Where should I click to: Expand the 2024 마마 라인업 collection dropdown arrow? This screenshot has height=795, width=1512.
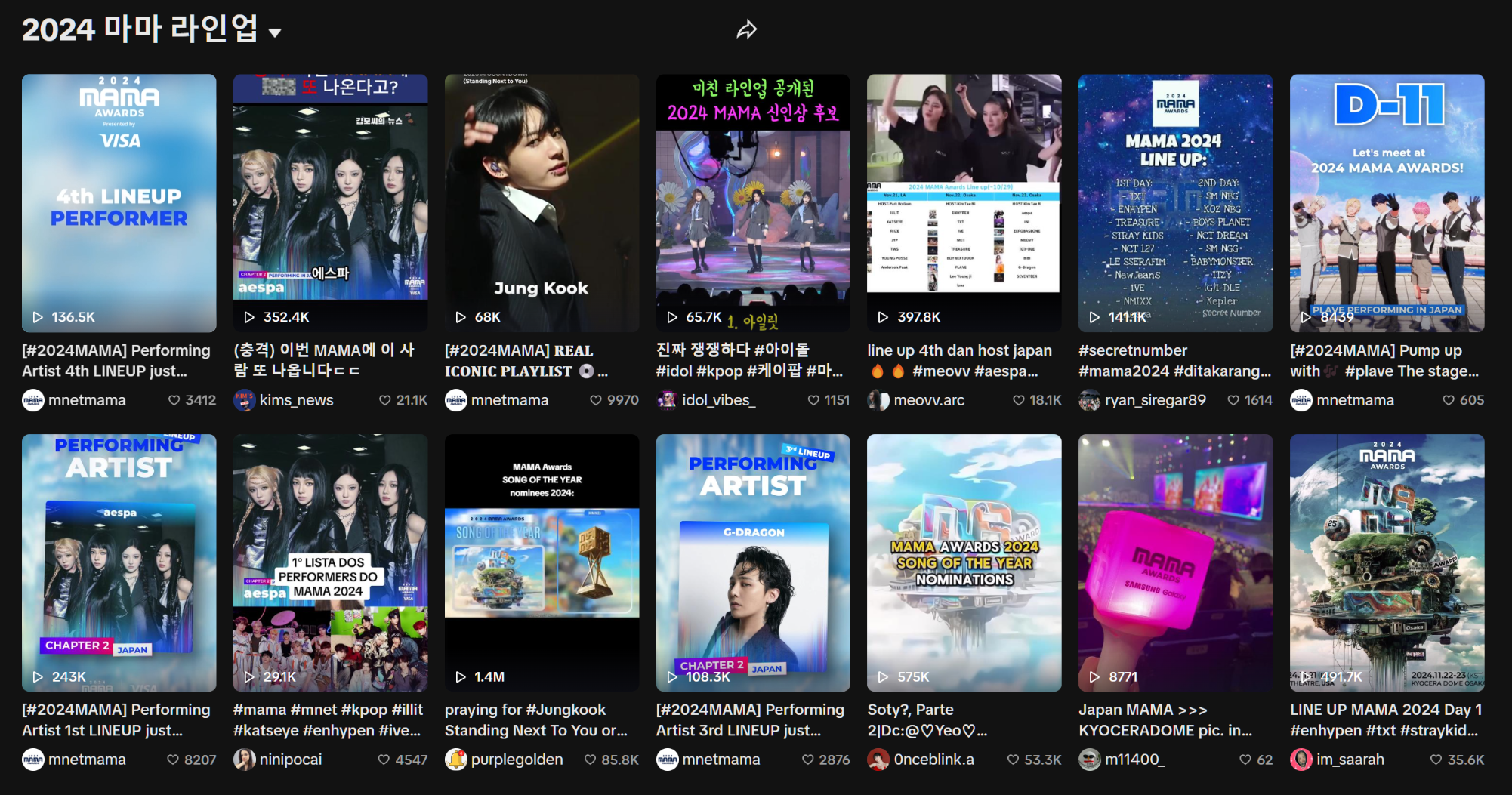tap(275, 32)
